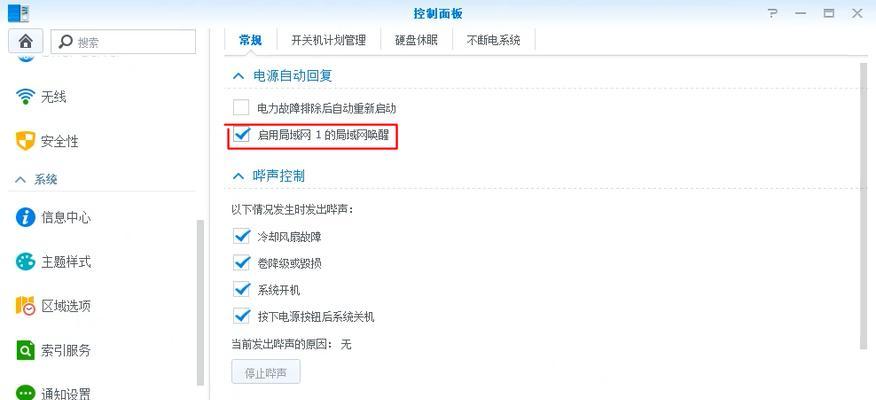This screenshot has height=400, width=876.
Task: Open the Notification (通知设置) chat icon
Action: 25,393
